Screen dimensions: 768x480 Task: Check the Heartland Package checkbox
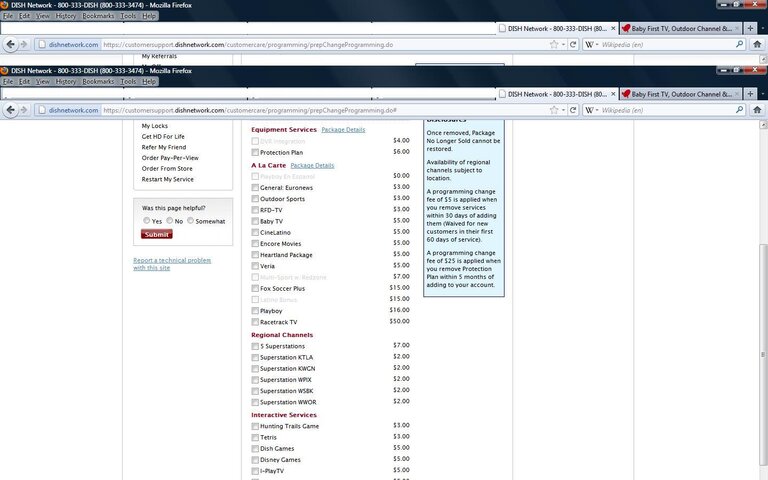(255, 255)
